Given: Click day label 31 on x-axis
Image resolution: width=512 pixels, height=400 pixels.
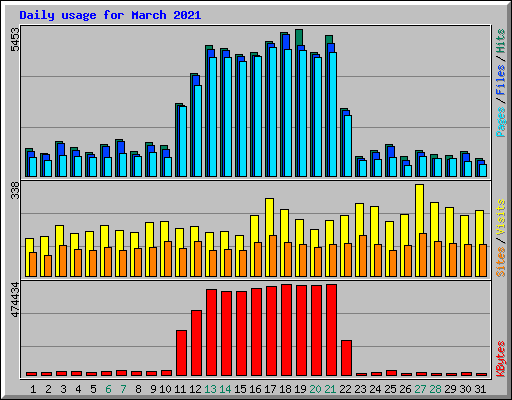Looking at the screenshot, I should point(480,389).
